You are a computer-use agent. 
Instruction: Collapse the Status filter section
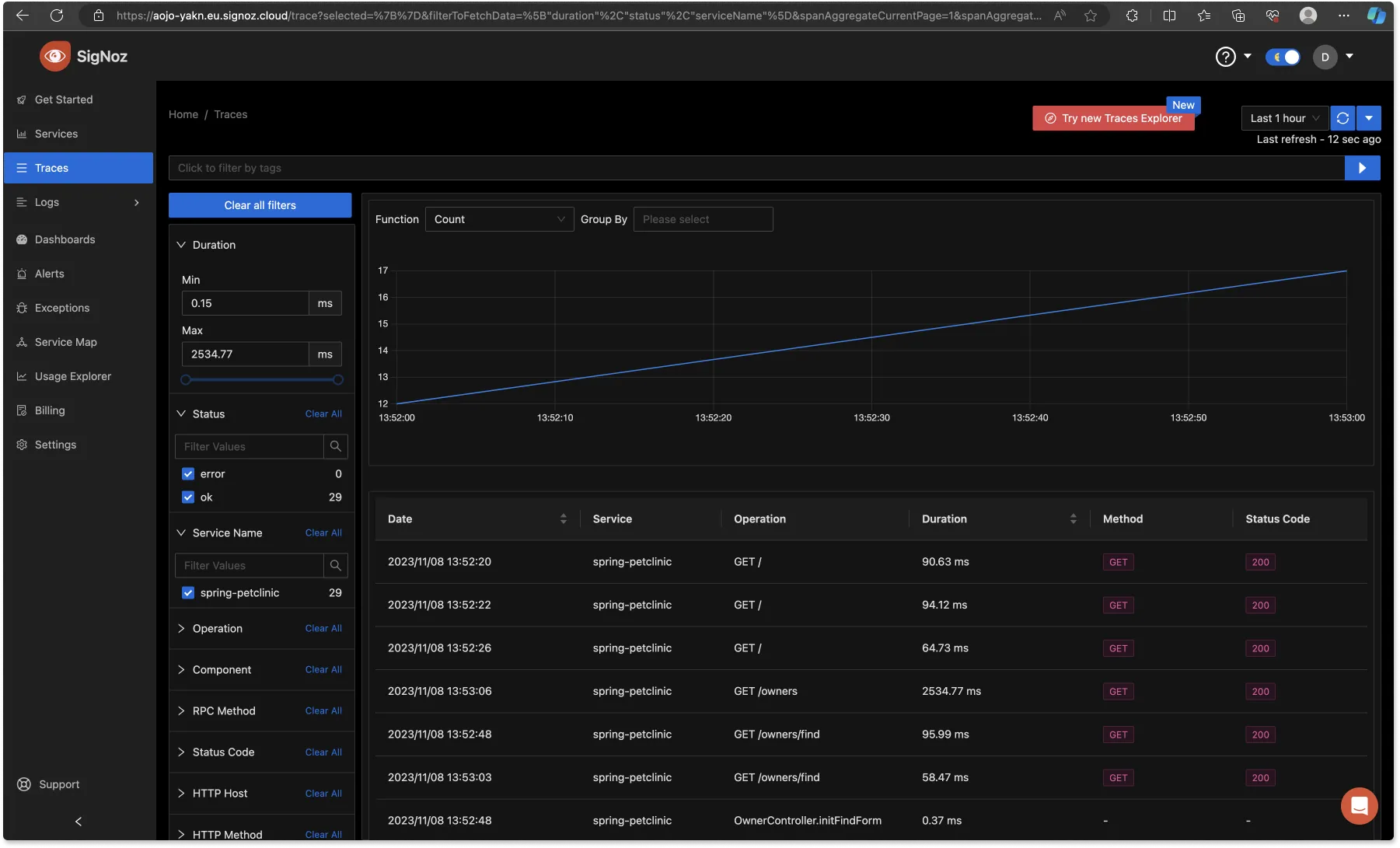click(181, 414)
